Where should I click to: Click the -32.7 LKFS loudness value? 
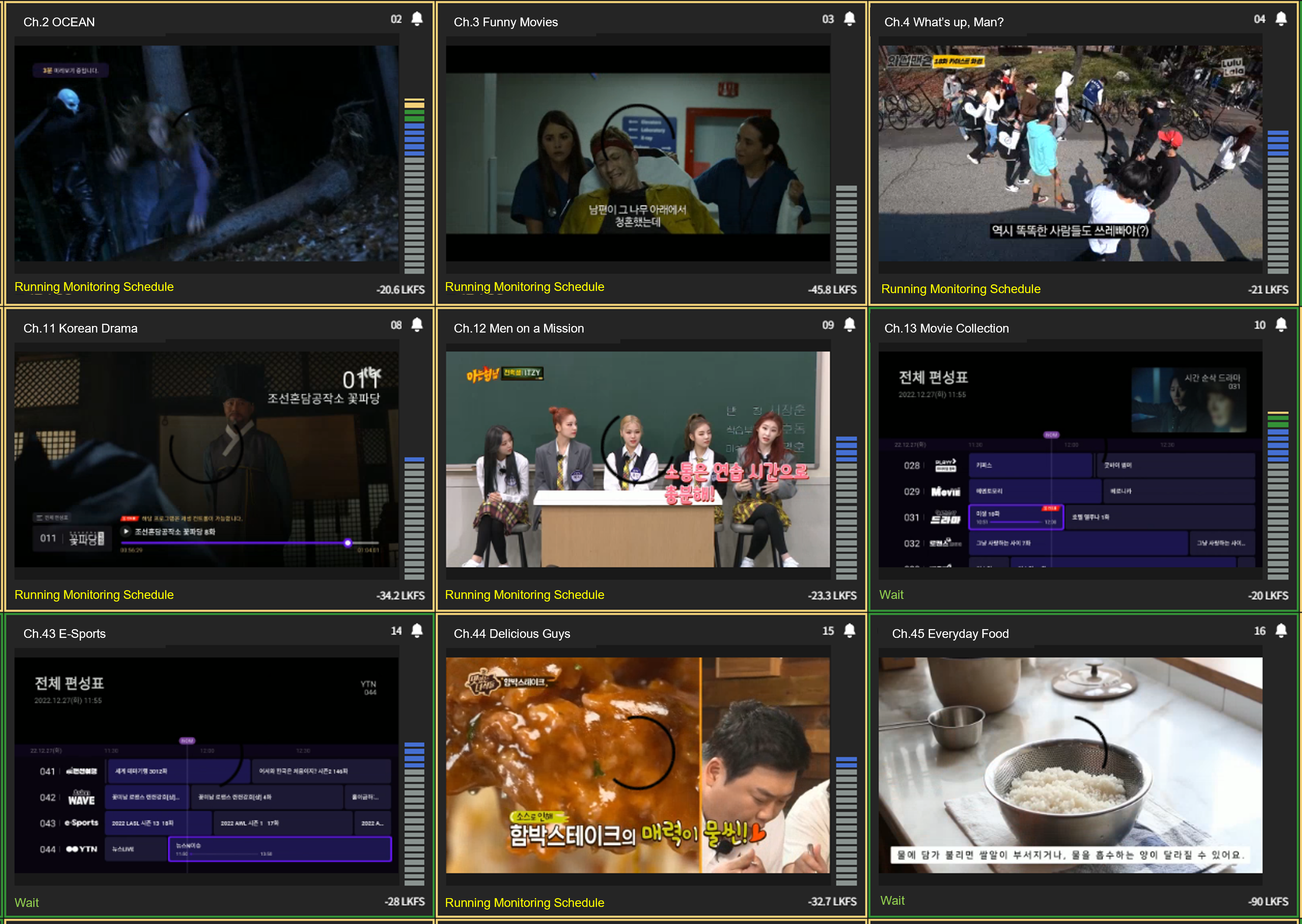832,902
